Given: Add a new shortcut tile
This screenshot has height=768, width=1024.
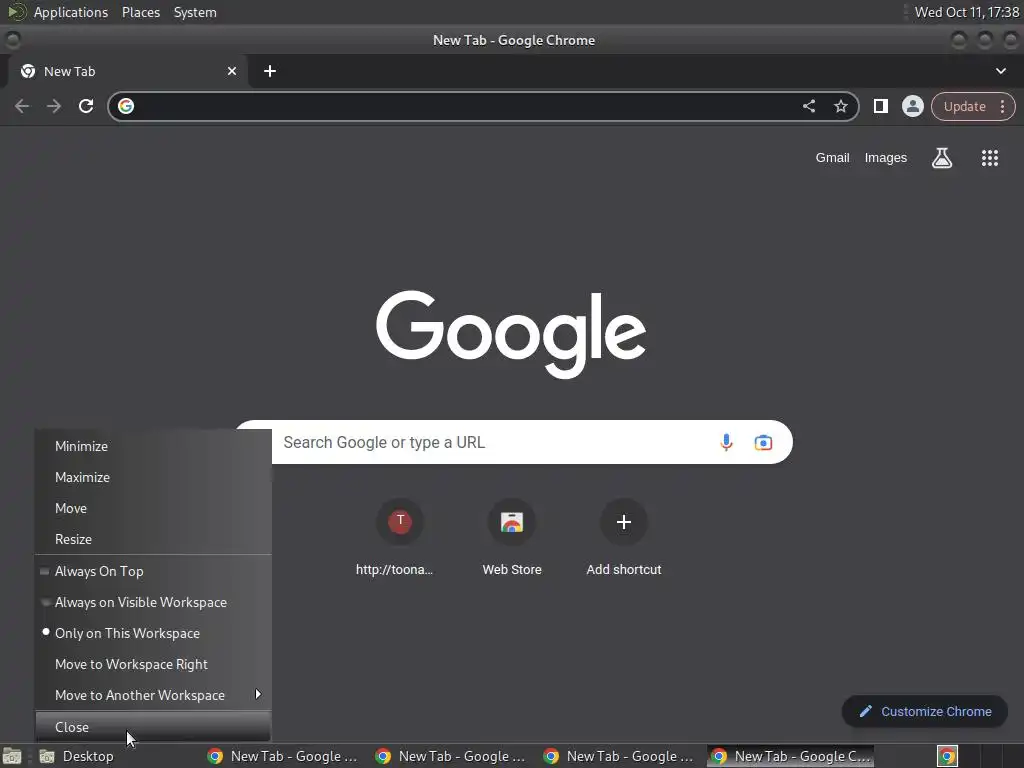Looking at the screenshot, I should pos(624,539).
